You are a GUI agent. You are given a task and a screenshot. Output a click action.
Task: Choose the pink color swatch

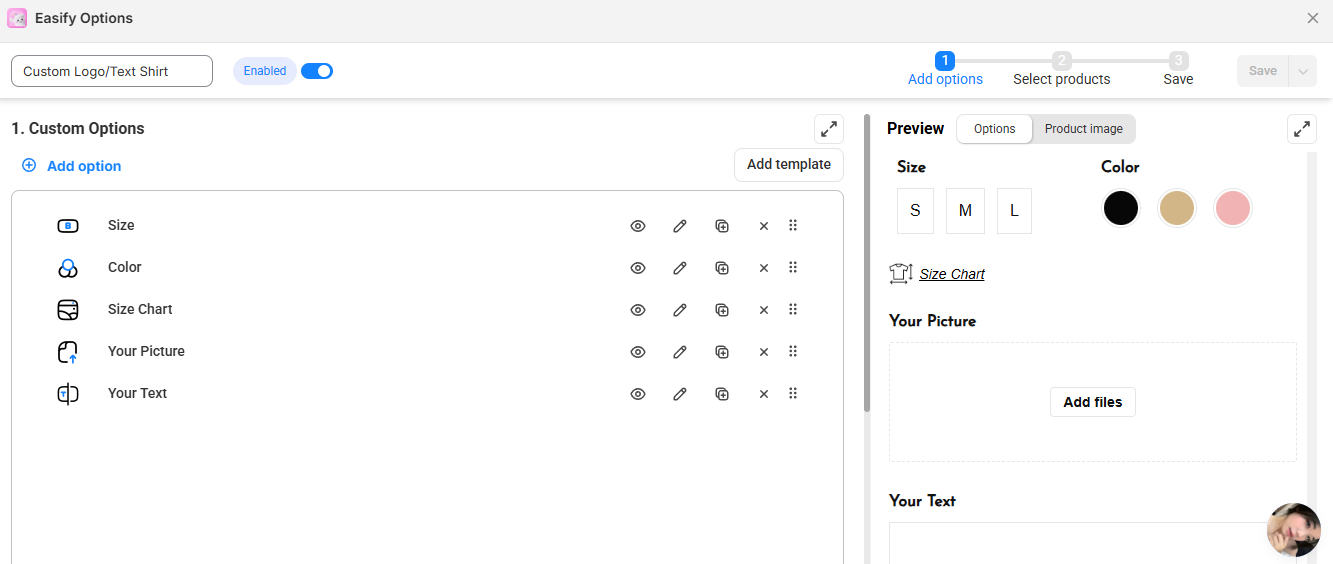tap(1233, 208)
